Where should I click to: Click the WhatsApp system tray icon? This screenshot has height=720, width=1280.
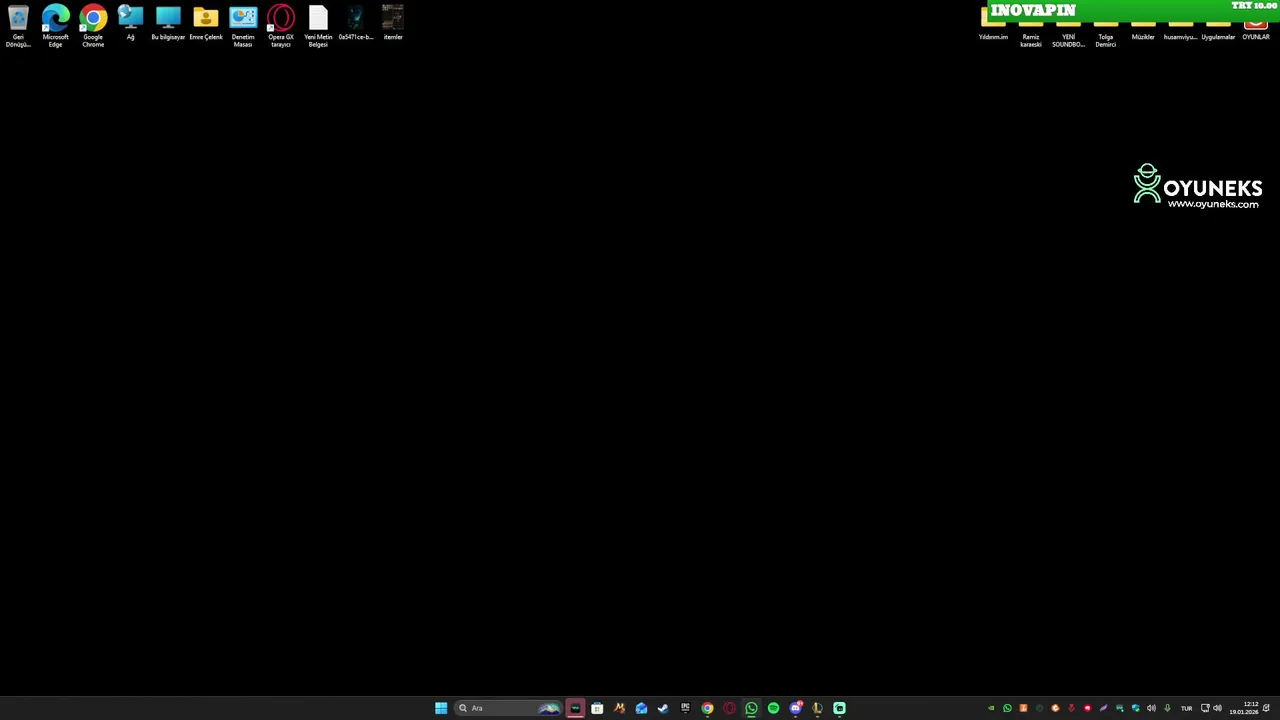1007,708
